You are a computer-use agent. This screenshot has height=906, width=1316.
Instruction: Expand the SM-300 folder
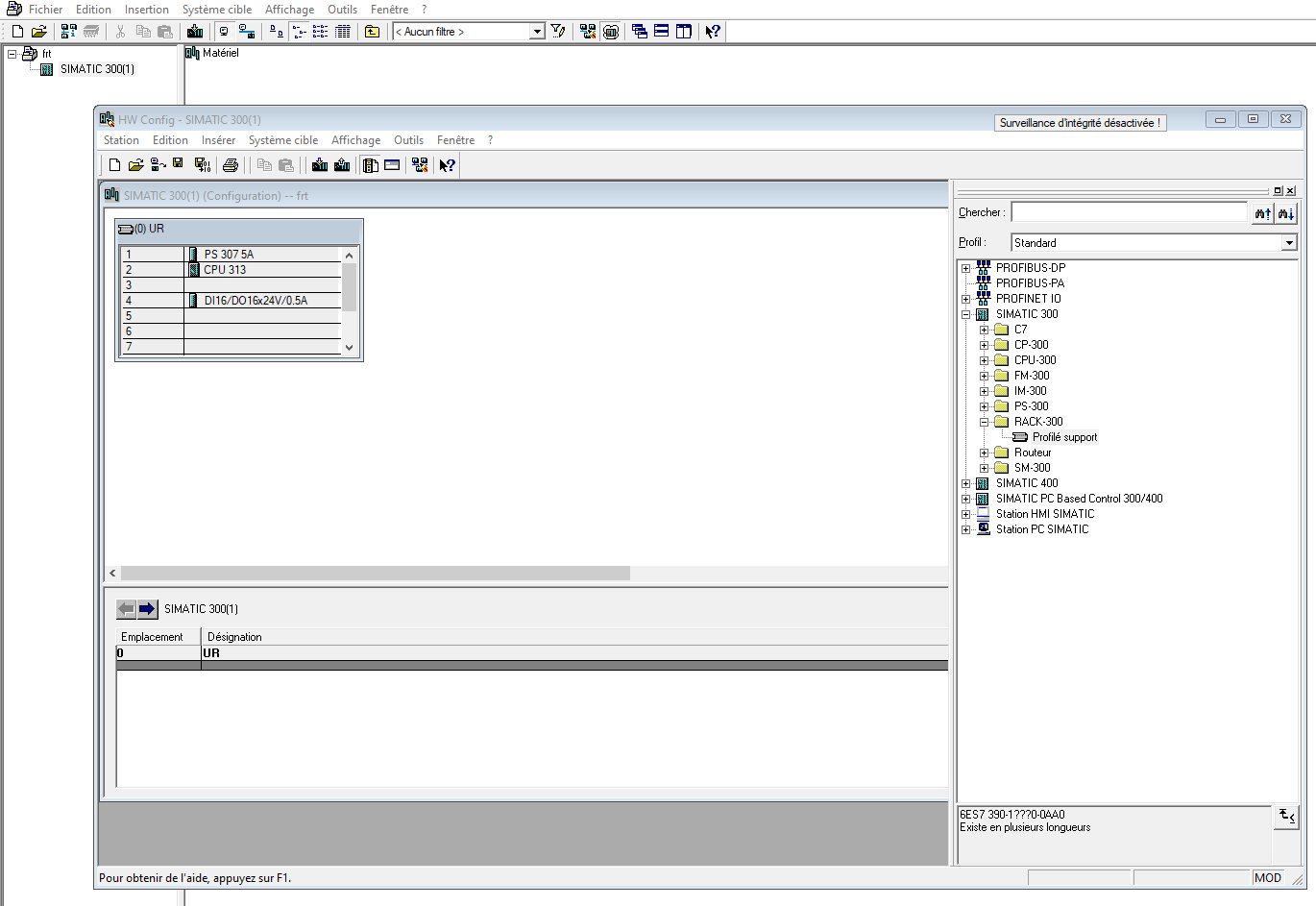(x=985, y=468)
